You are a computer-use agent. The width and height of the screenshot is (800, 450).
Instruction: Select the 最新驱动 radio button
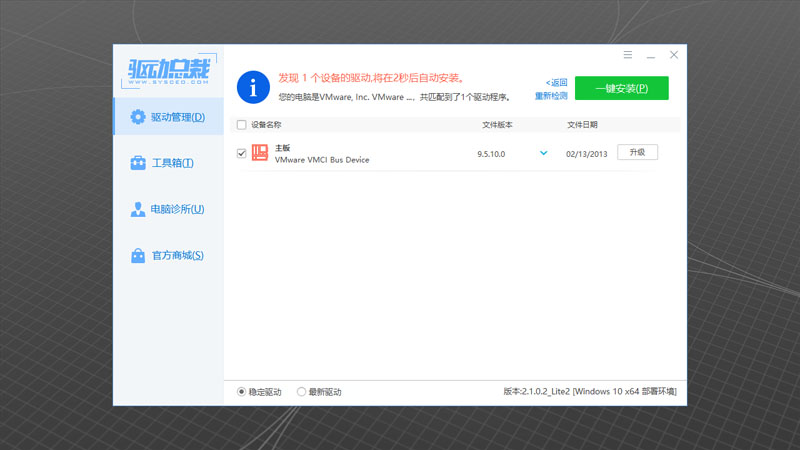[301, 392]
